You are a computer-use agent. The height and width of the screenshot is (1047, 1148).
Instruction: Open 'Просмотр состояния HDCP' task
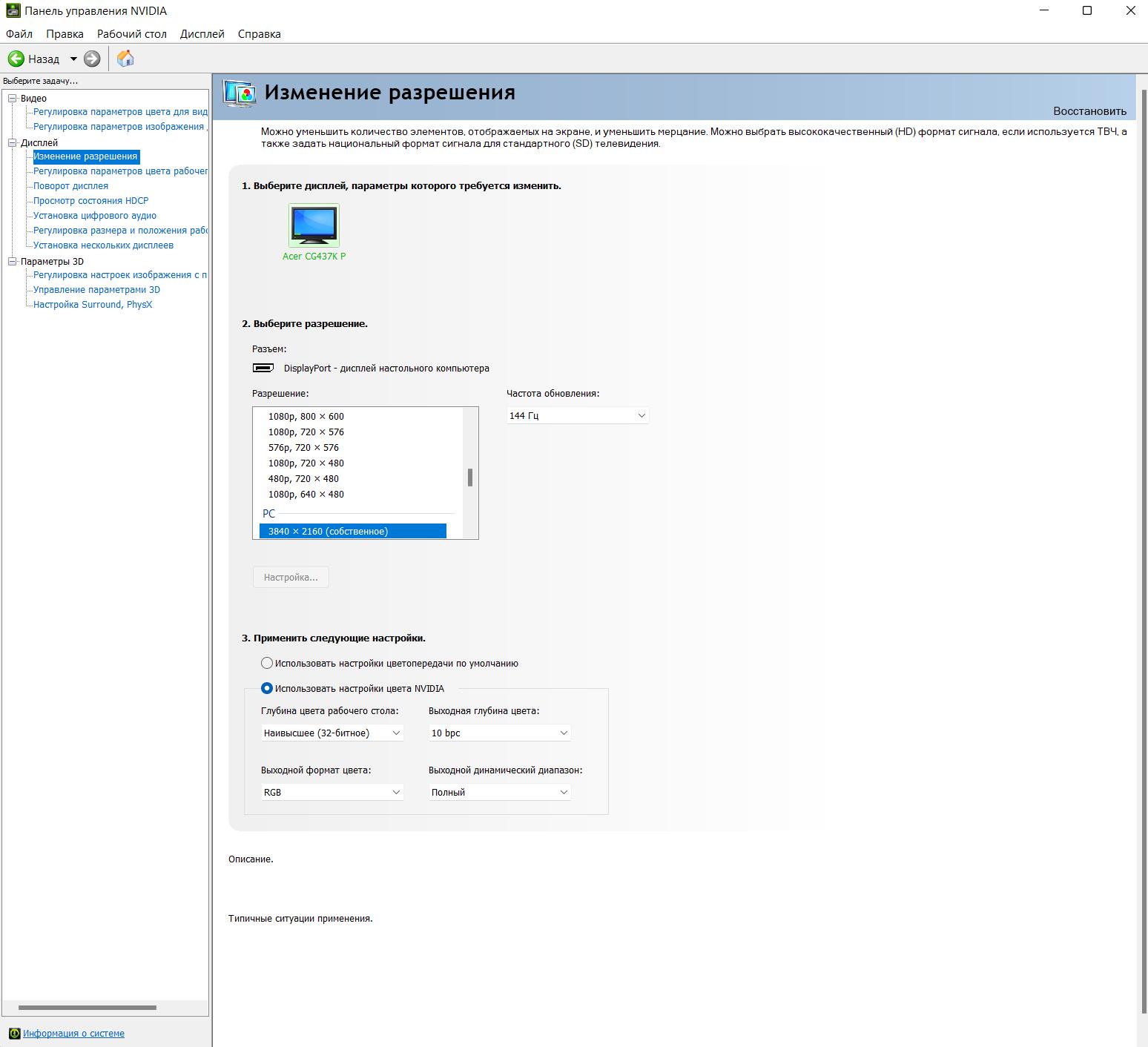pyautogui.click(x=90, y=200)
